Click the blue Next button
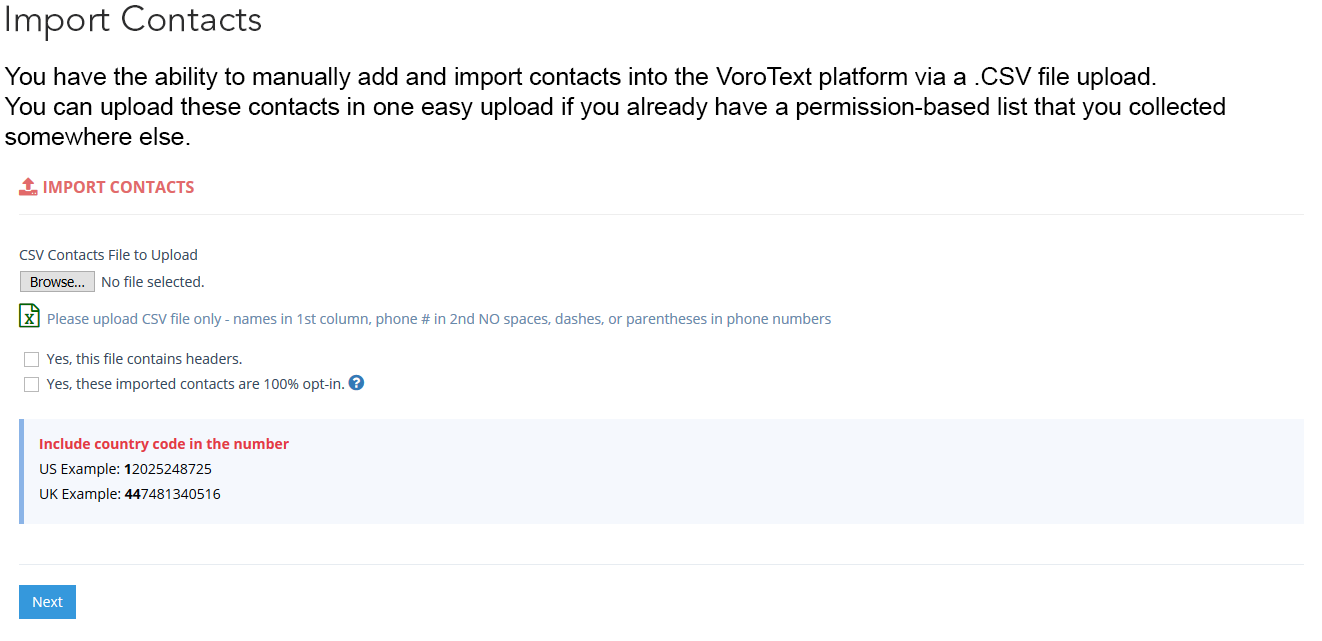This screenshot has width=1322, height=641. tap(47, 602)
